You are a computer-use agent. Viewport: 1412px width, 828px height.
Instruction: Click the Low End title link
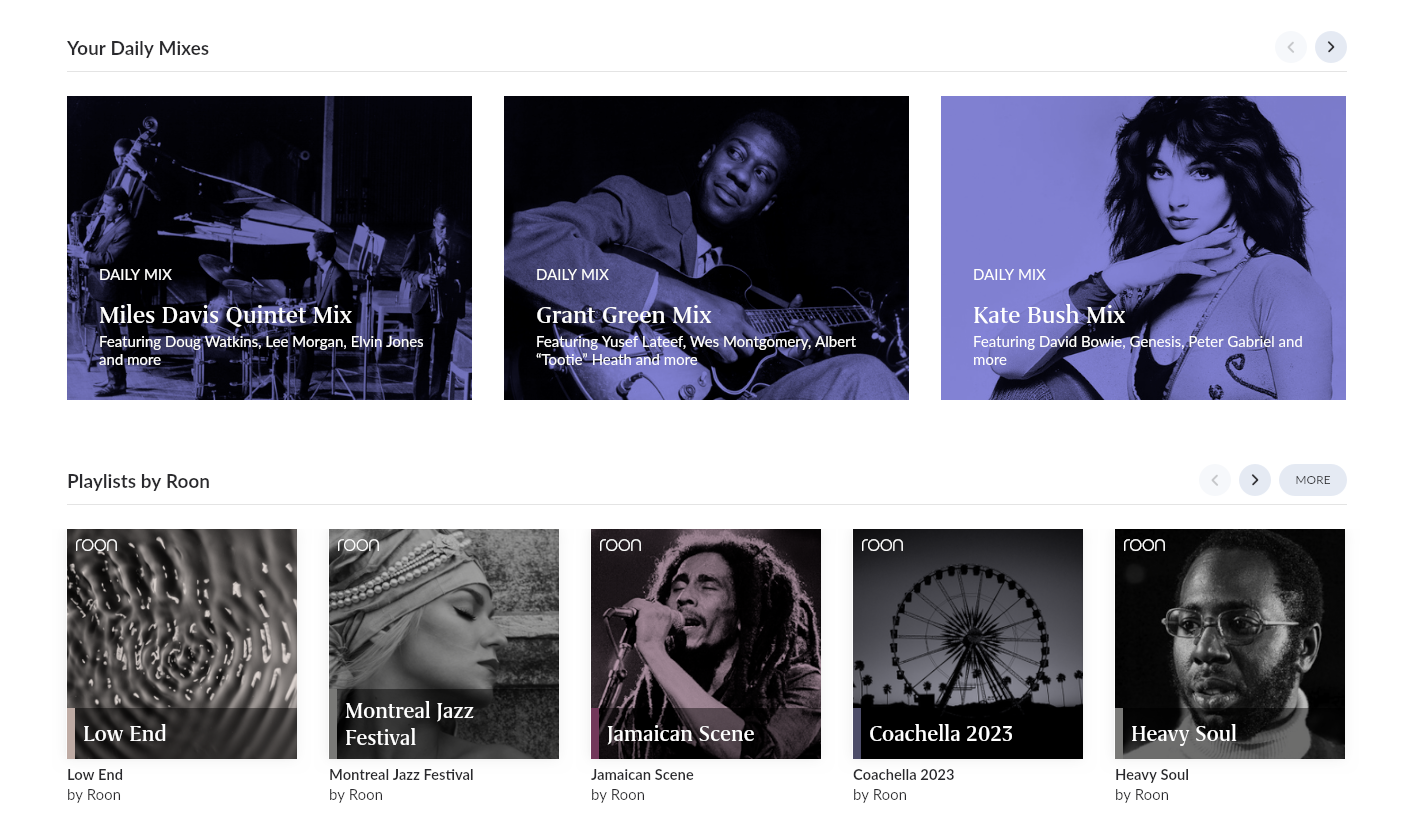coord(95,774)
